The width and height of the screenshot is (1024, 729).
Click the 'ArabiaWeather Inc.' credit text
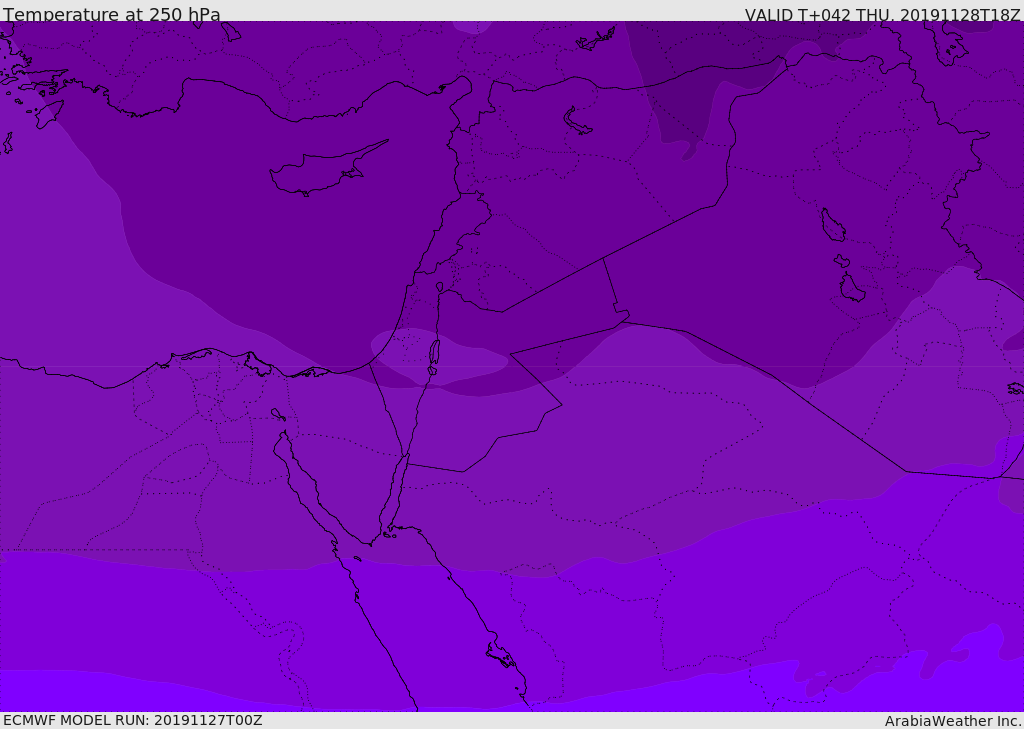click(x=953, y=721)
